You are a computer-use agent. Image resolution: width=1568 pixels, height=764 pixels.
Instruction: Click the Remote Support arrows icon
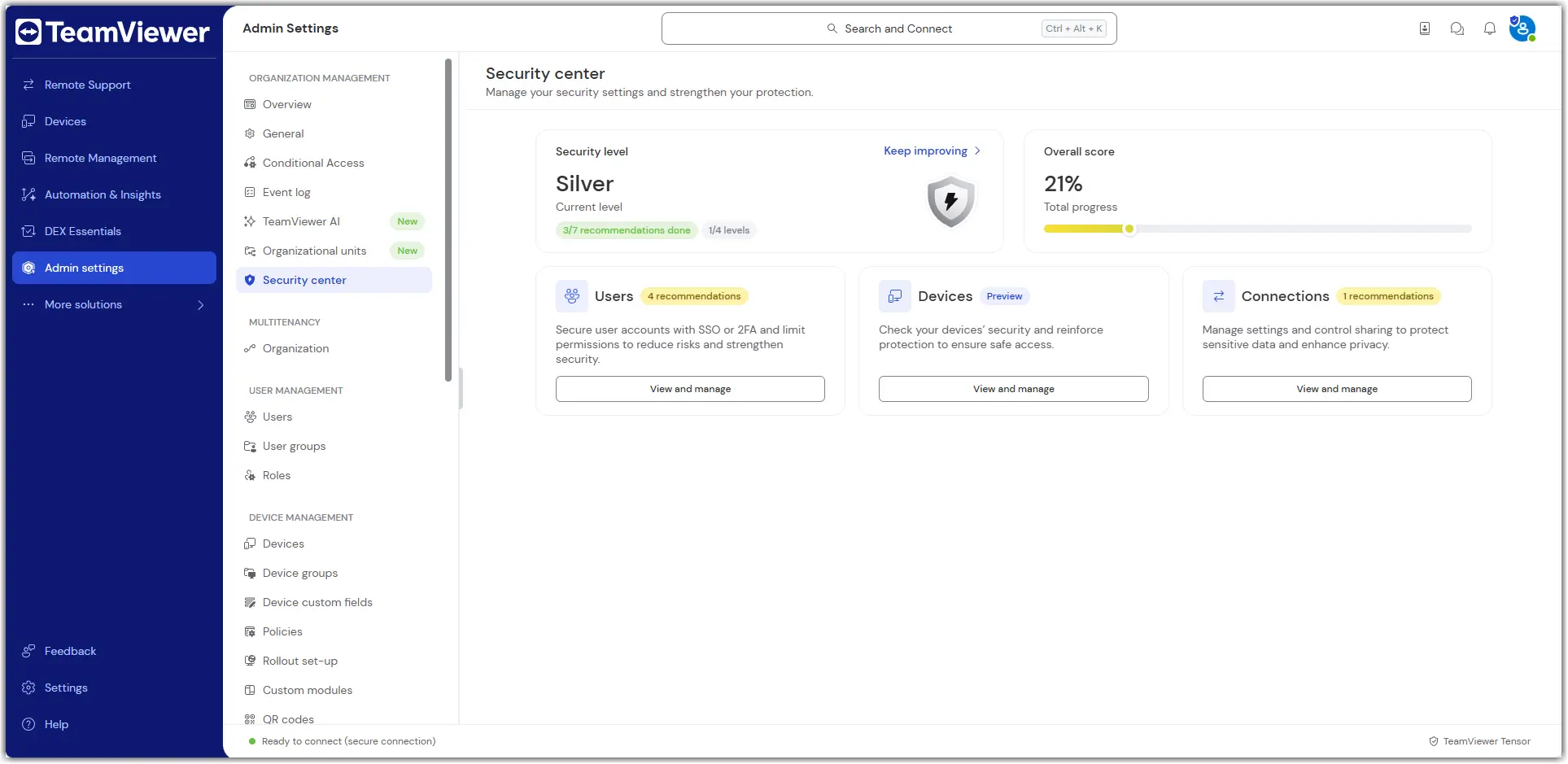click(28, 85)
